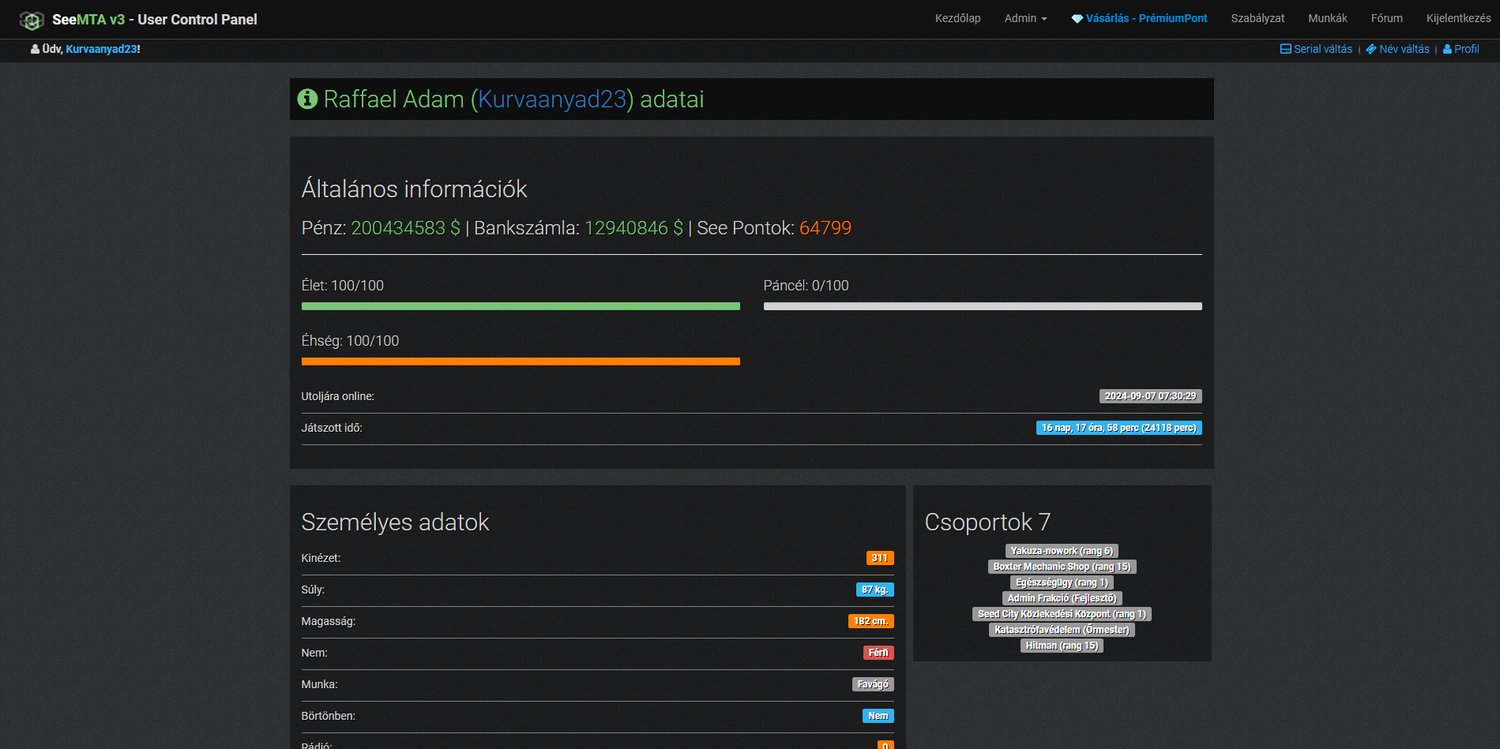Viewport: 1500px width, 749px height.
Task: Click the diamond icon beside Vásárlás
Action: point(1077,19)
